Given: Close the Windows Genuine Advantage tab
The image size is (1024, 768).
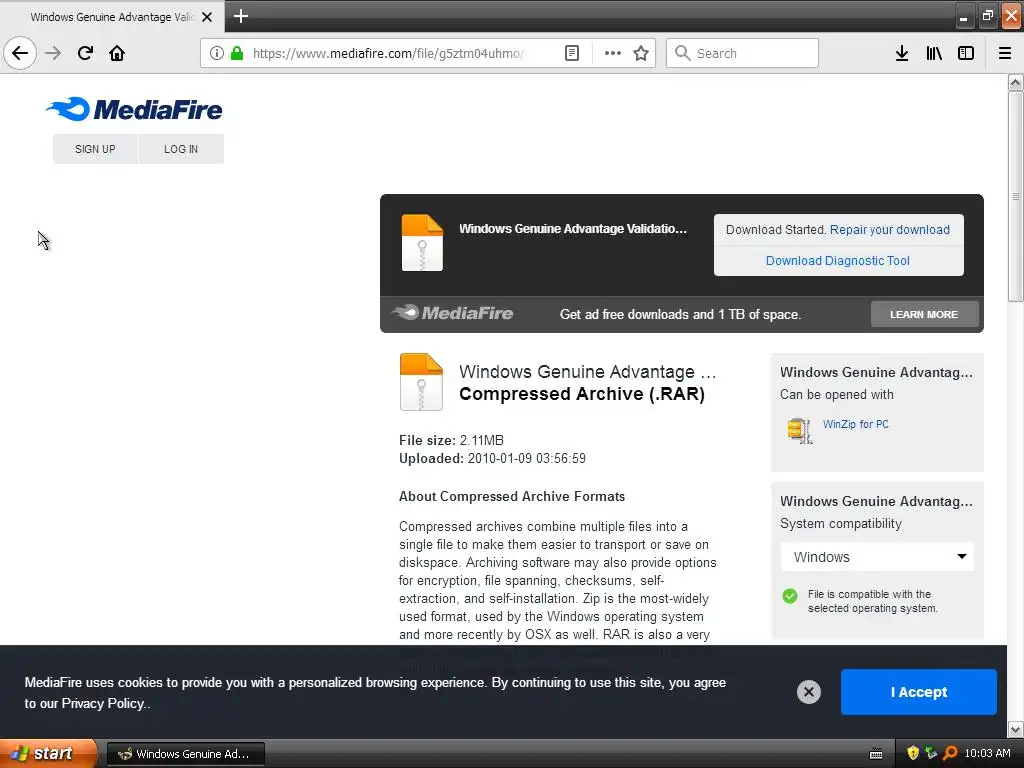Looking at the screenshot, I should (207, 17).
